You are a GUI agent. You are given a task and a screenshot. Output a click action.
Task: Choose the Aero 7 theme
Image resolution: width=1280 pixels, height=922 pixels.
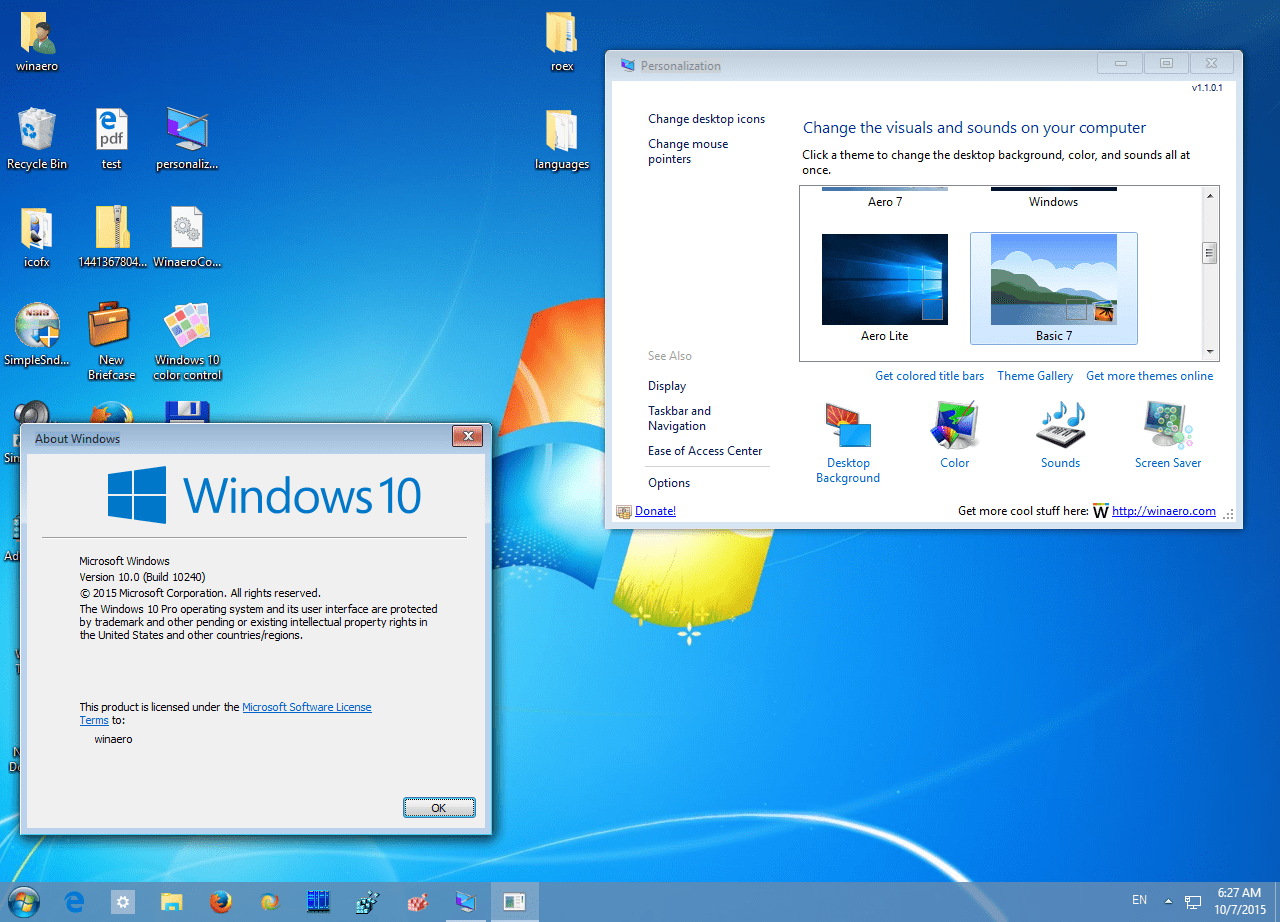(x=885, y=201)
